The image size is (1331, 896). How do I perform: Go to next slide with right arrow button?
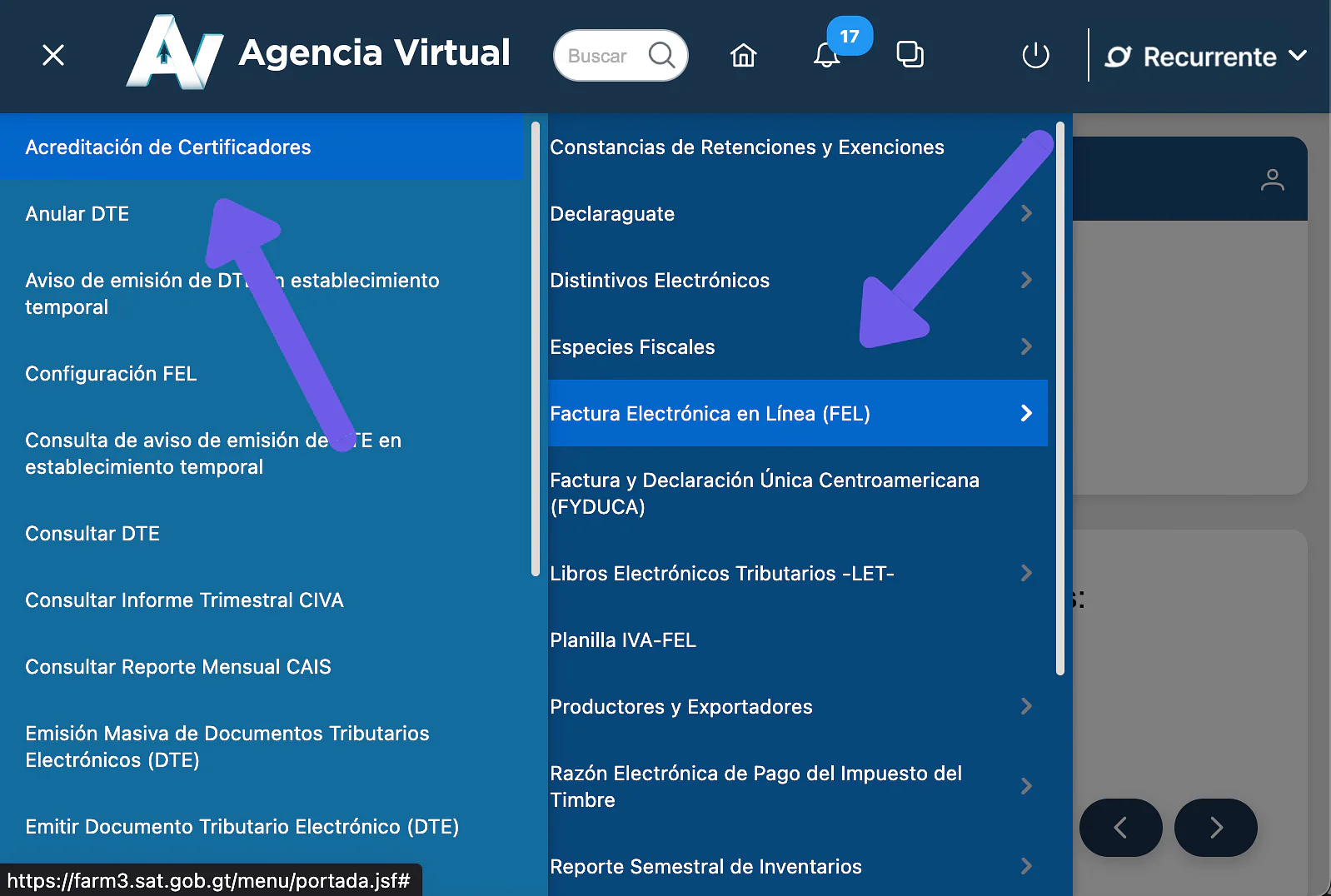tap(1216, 827)
